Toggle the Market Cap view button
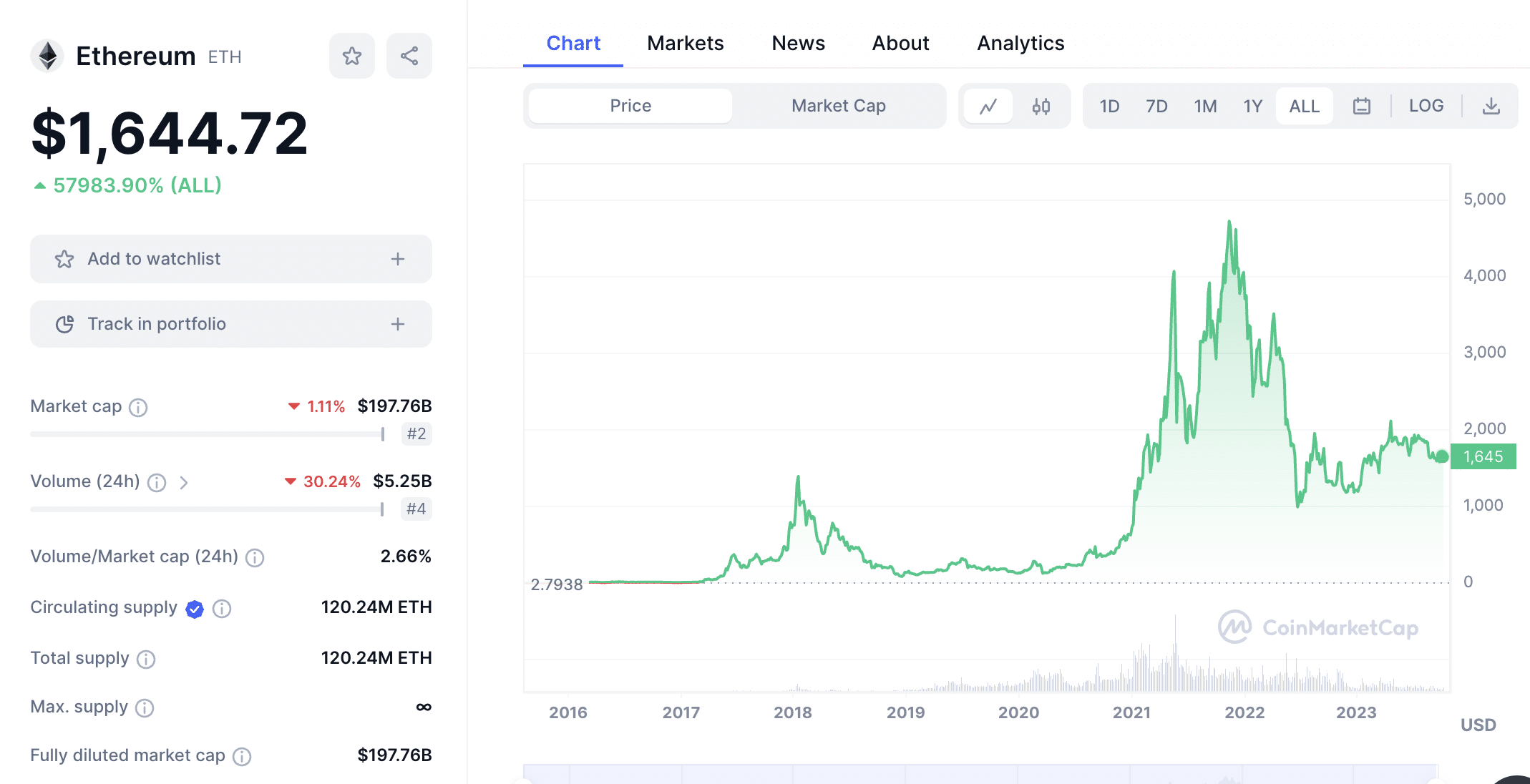The height and width of the screenshot is (784, 1530). pos(838,104)
